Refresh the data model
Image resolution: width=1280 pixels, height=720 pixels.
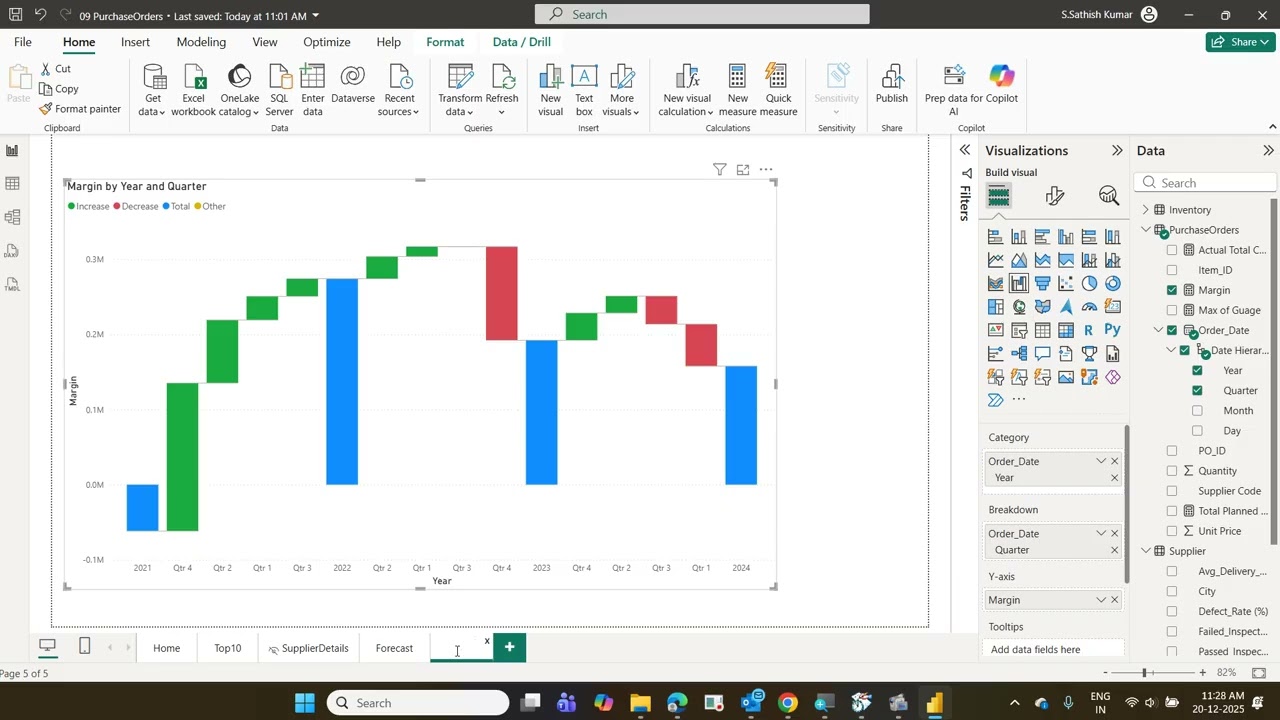click(502, 91)
